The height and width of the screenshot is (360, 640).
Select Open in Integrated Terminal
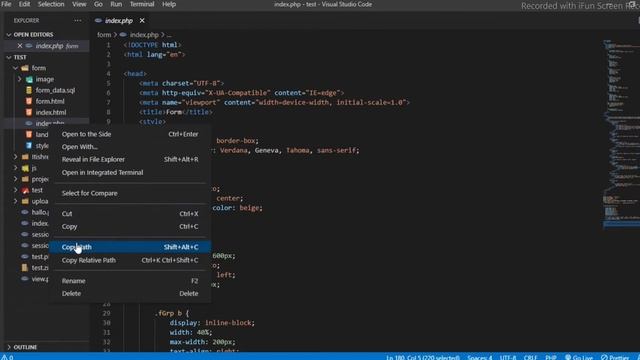point(130,172)
